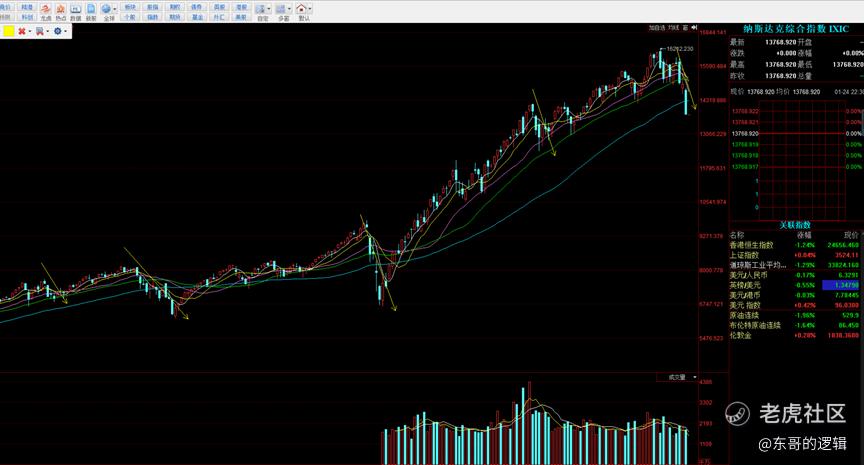
Task: Open the 上证指数 row
Action: pyautogui.click(x=795, y=255)
